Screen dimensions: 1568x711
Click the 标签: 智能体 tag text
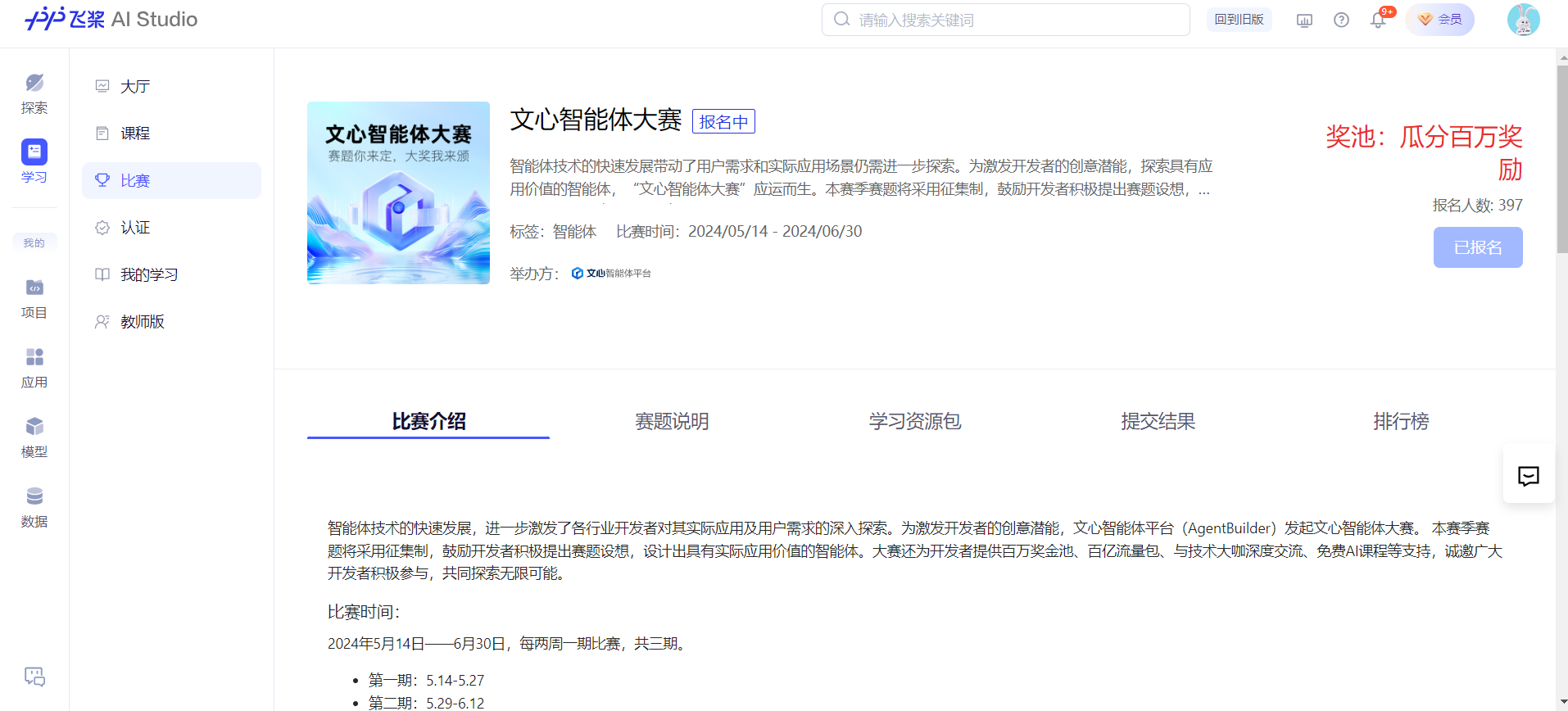[553, 232]
